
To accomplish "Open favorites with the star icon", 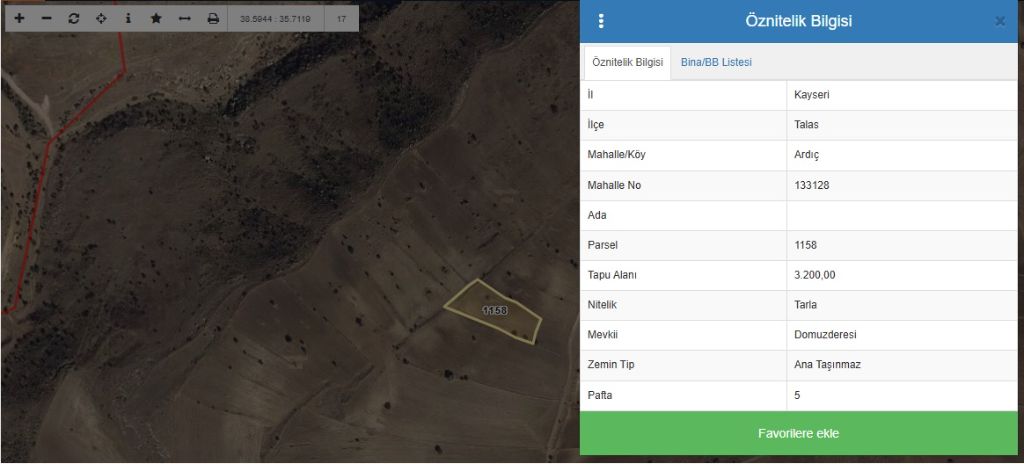I will click(156, 18).
